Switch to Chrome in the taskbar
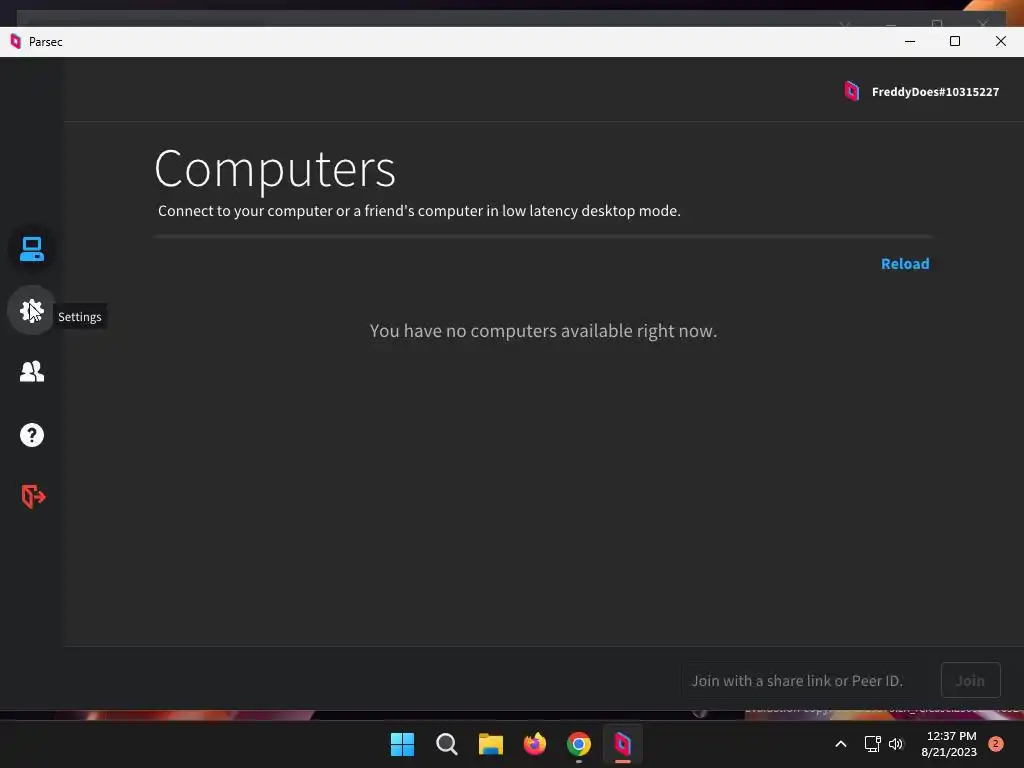Screen dimensions: 1024x768 (579, 744)
